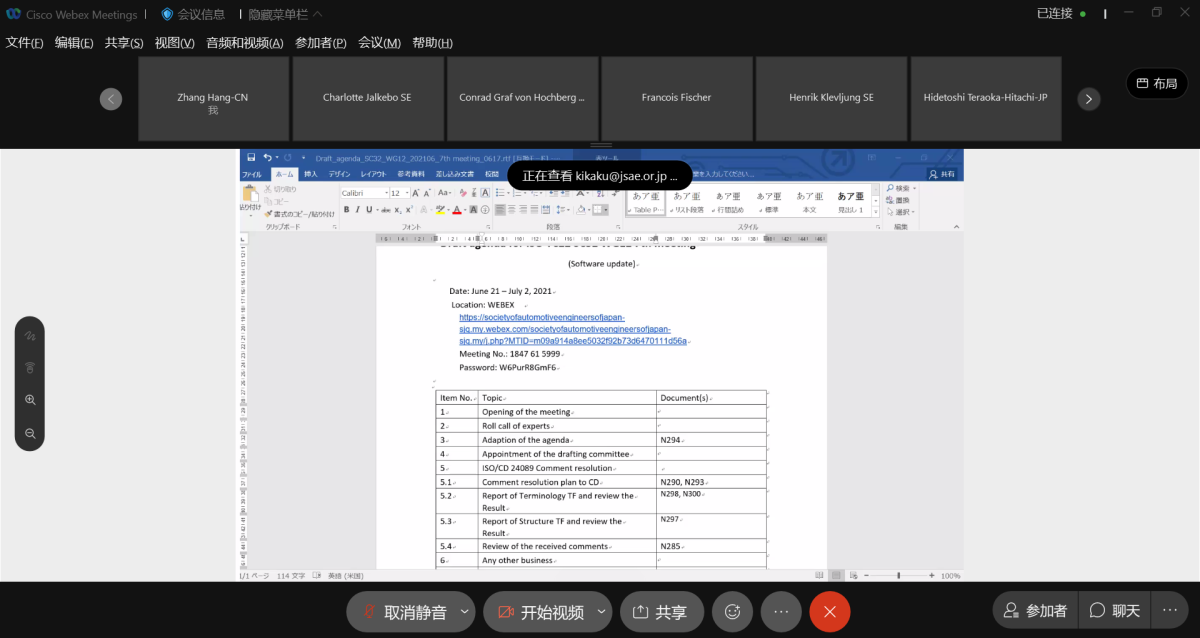Expand video options arrow beside 开始视频
The image size is (1200, 638).
601,612
